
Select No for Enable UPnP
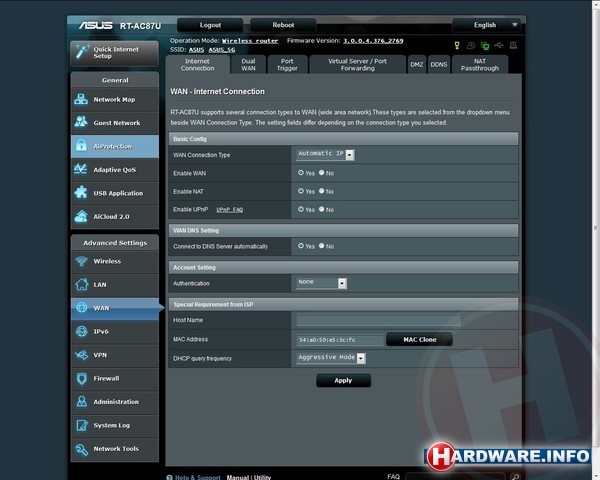[321, 209]
